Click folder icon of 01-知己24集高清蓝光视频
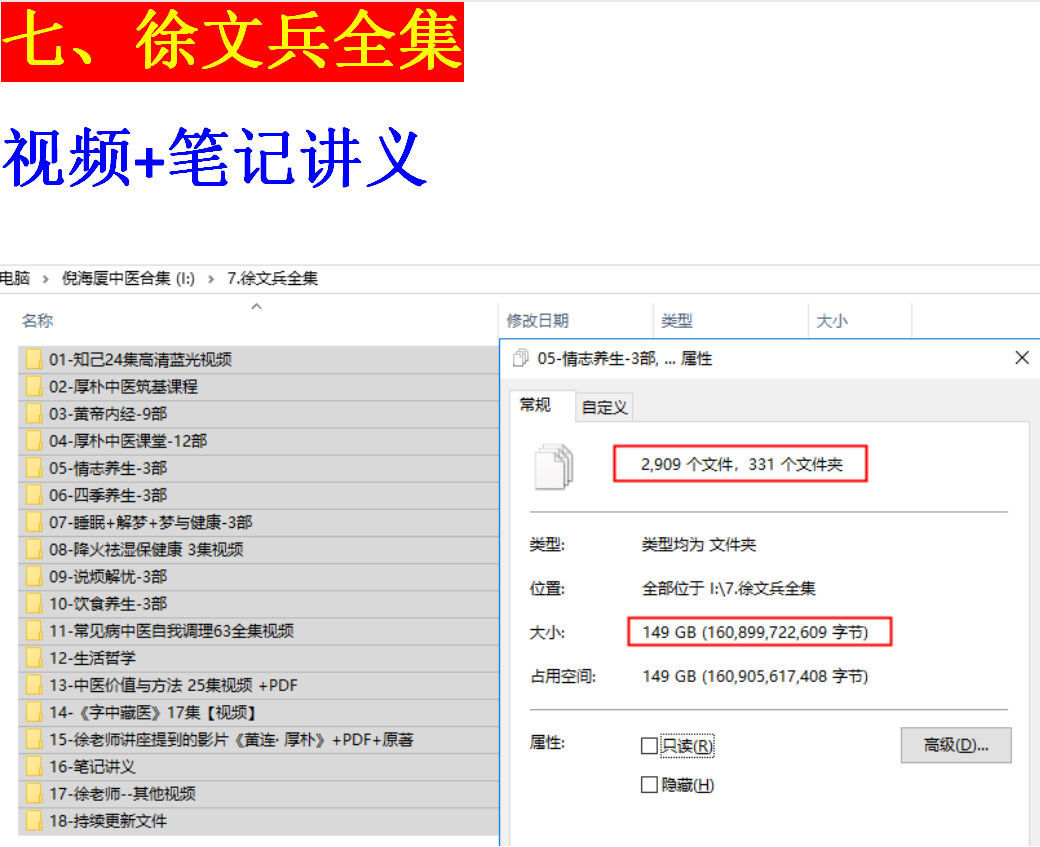The height and width of the screenshot is (847, 1040). [35, 360]
